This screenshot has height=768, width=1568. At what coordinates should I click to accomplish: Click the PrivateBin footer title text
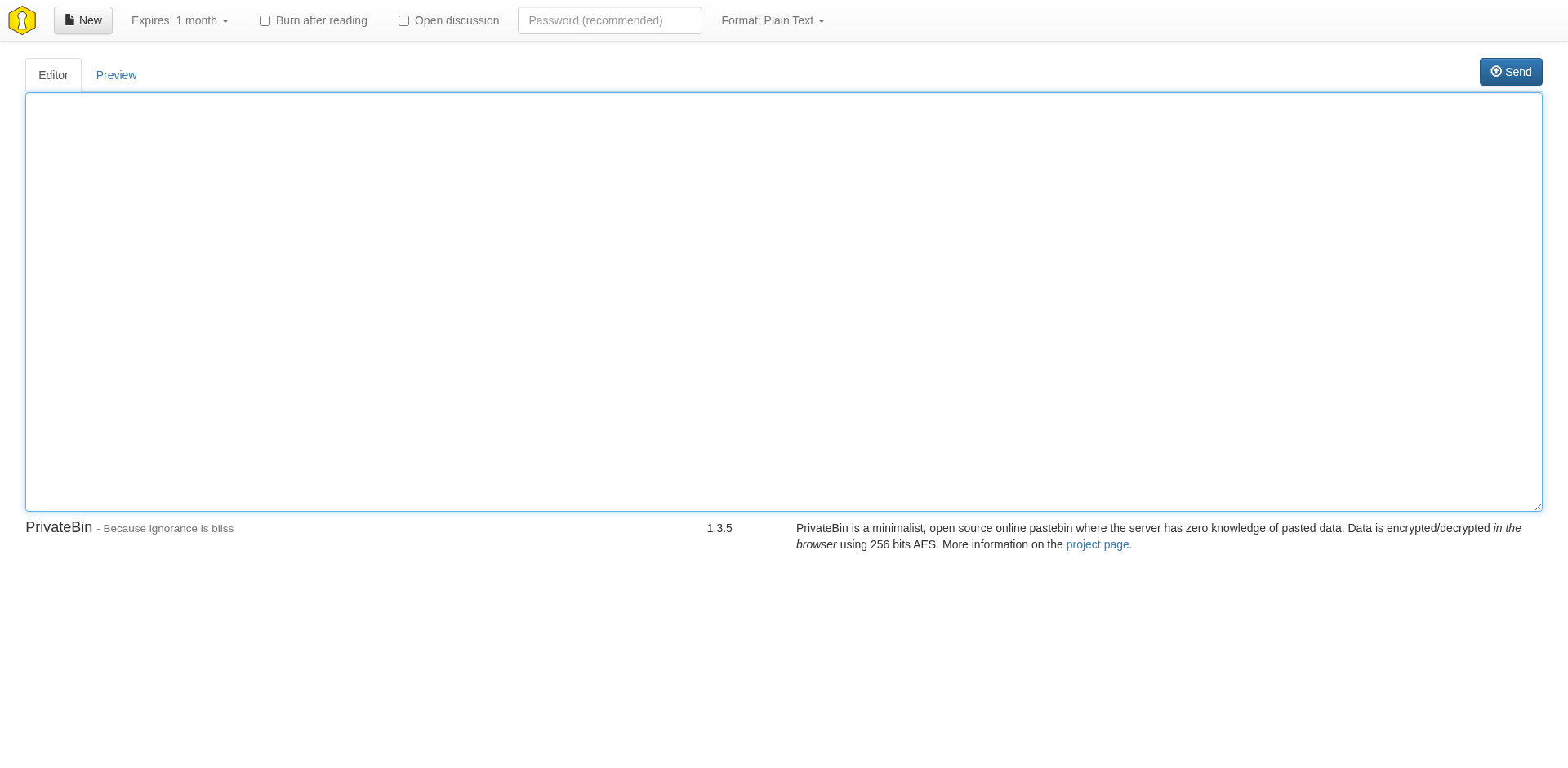click(59, 527)
